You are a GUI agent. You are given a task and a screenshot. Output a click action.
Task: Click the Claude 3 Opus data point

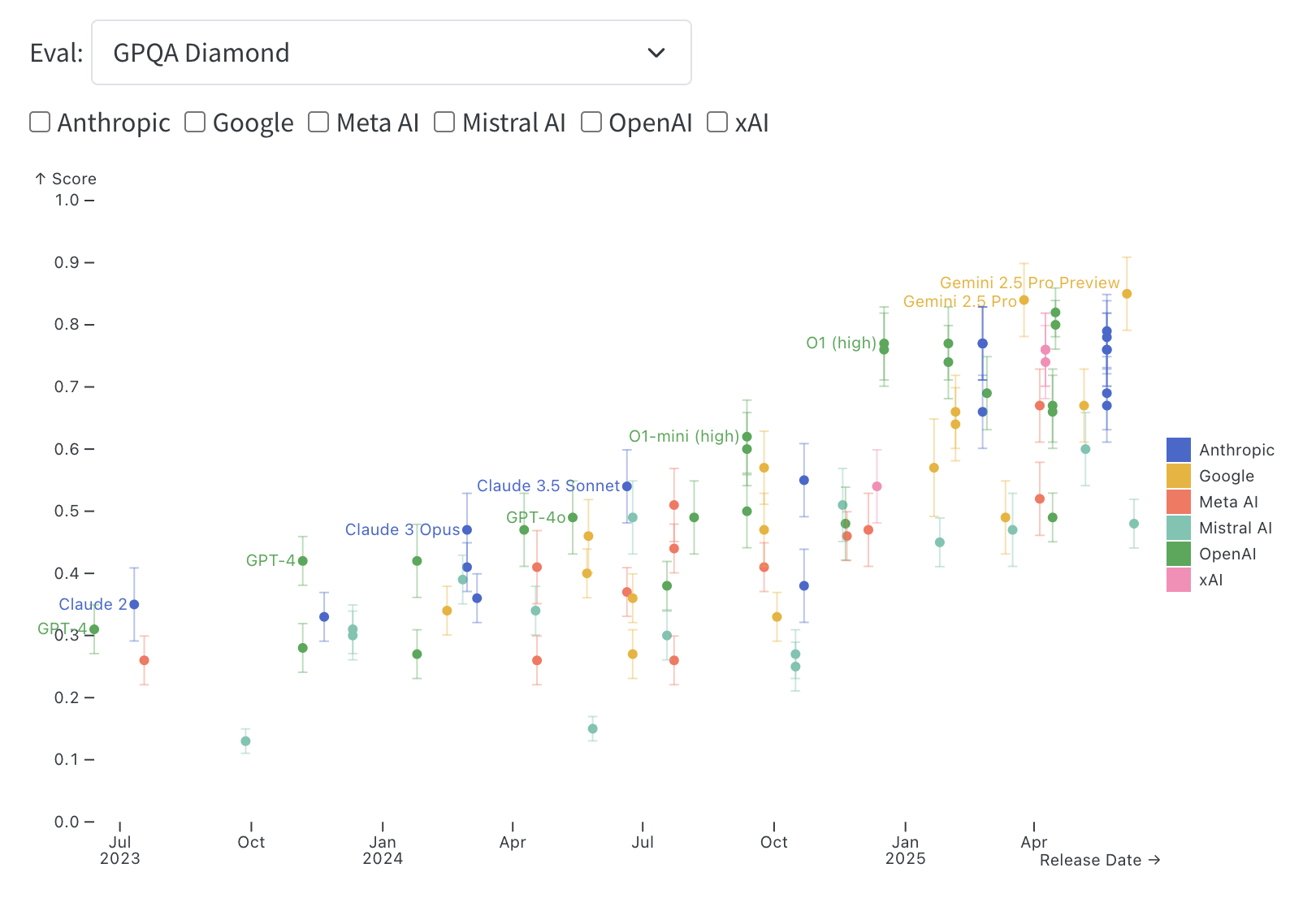tap(467, 530)
